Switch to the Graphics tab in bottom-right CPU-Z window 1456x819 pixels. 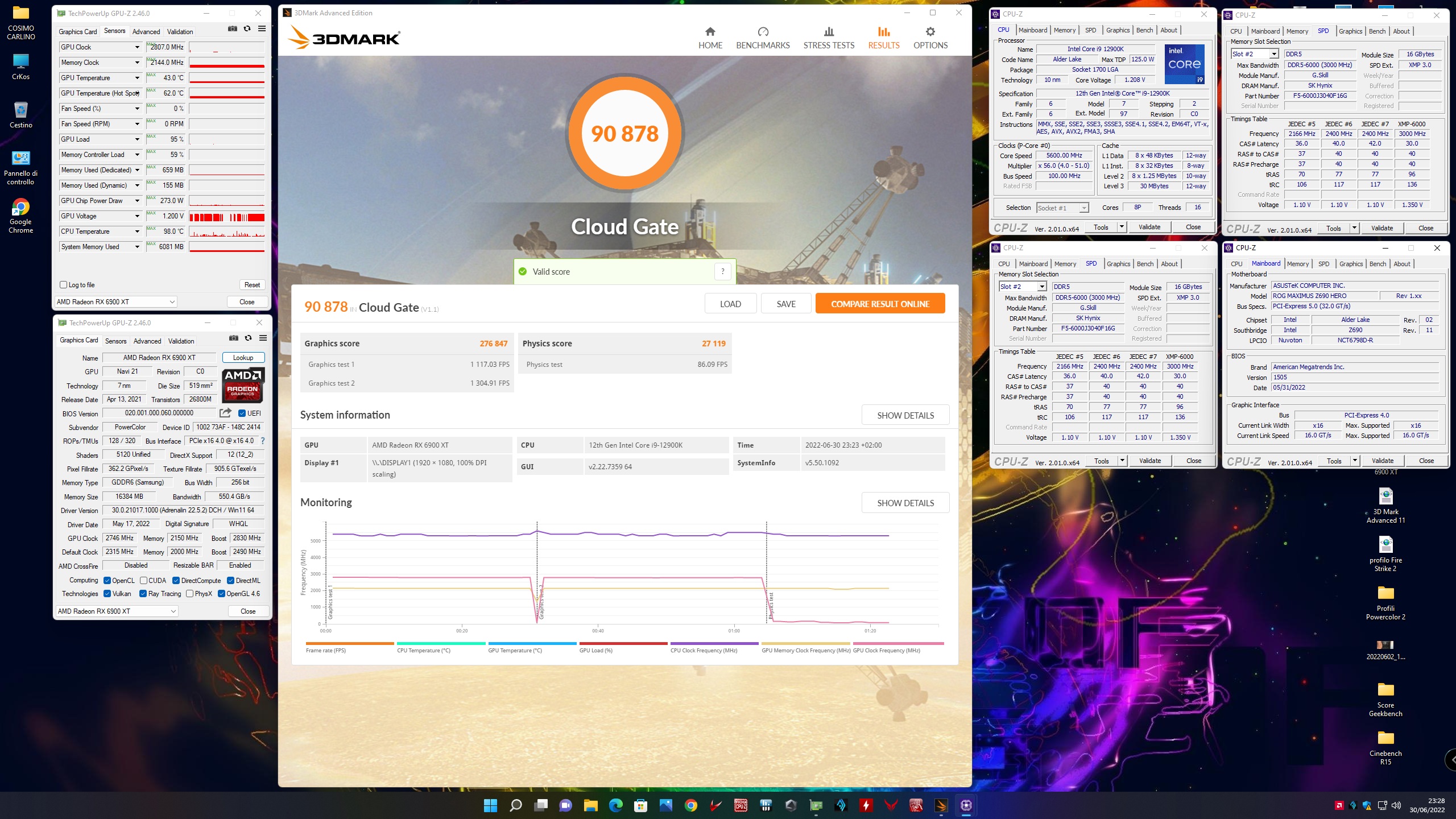(x=1351, y=264)
